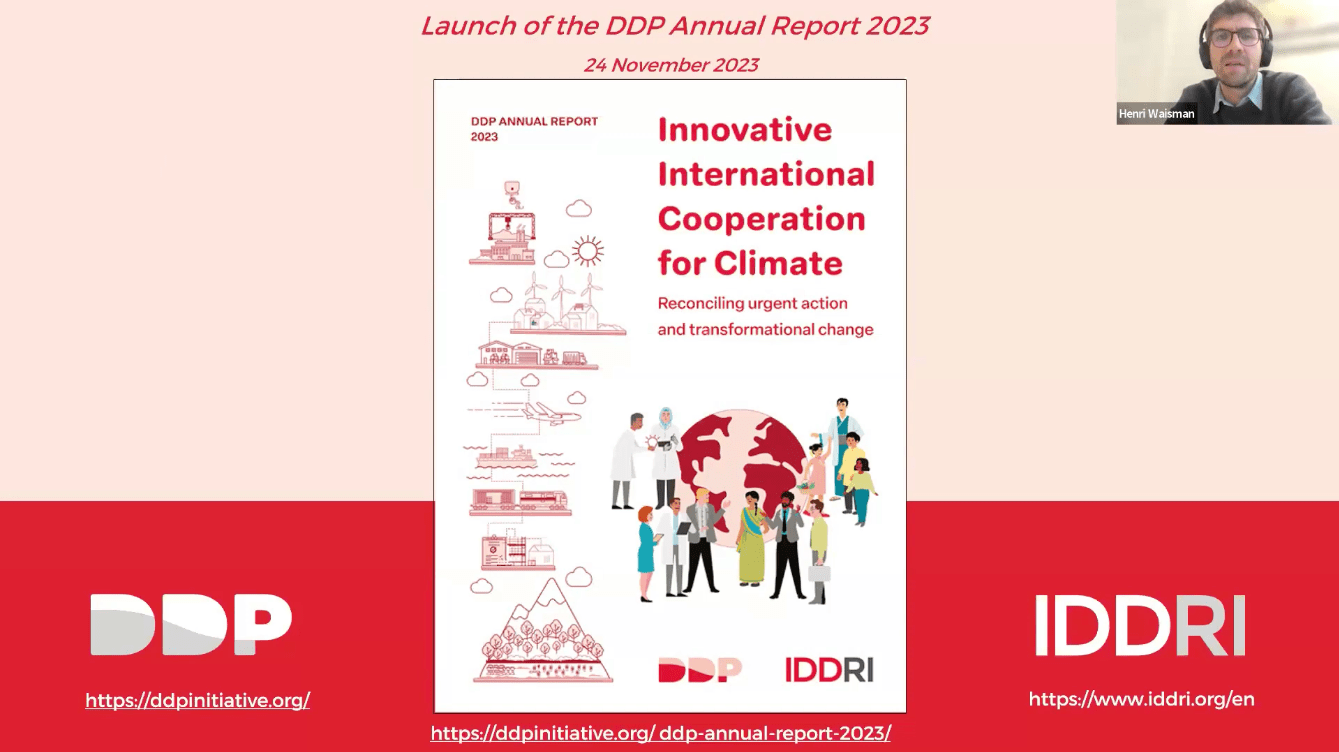Click the 'Innovative International Cooperation for Climate' title
Viewport: 1339px width, 752px height.
[766, 196]
